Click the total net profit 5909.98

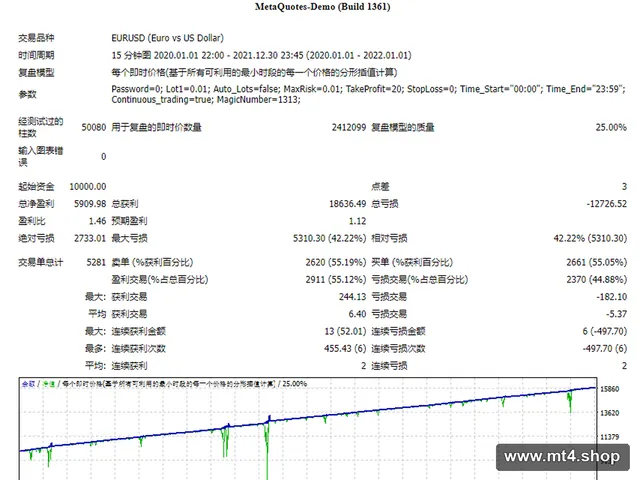[x=90, y=204]
